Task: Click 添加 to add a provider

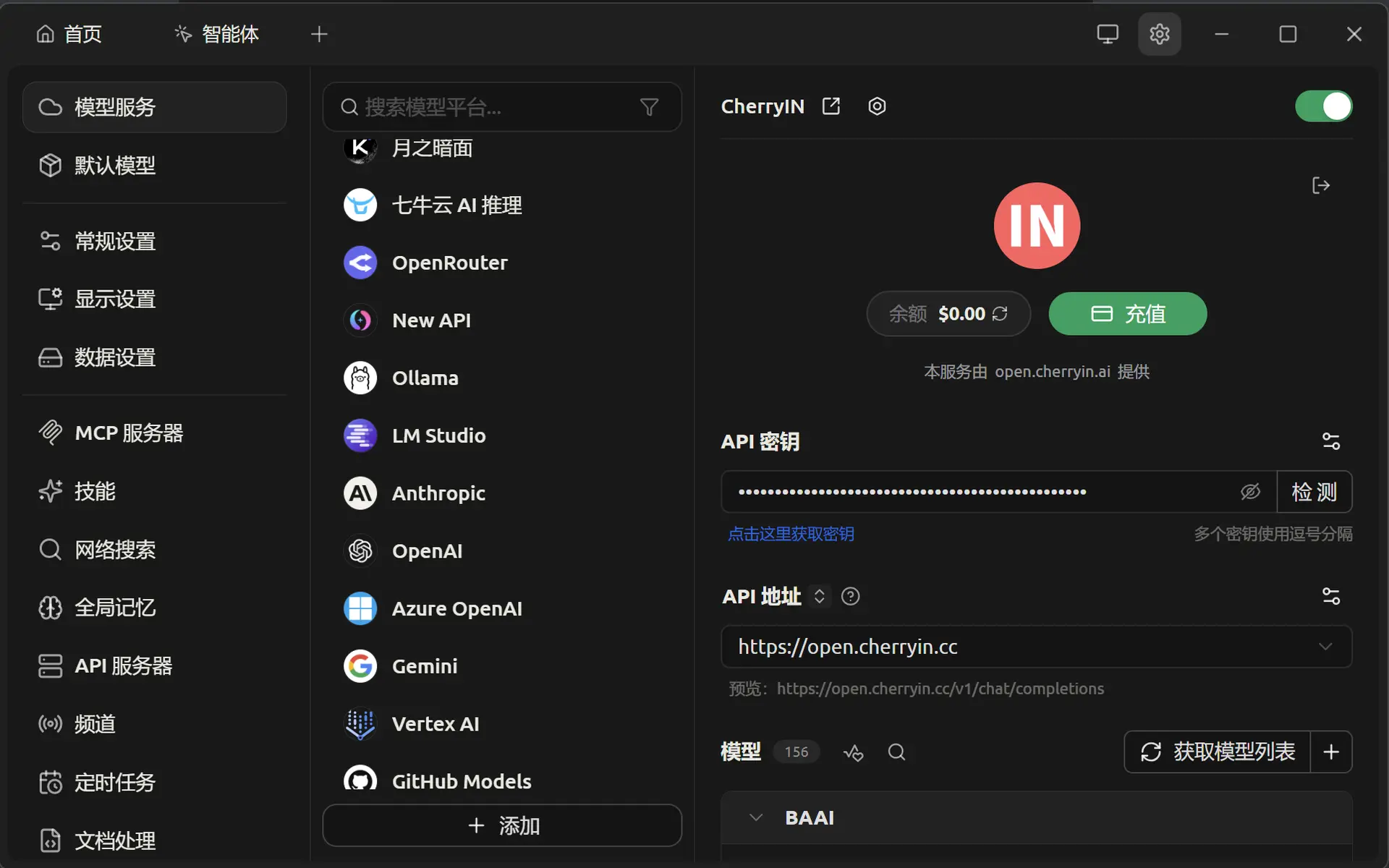Action: click(x=502, y=825)
